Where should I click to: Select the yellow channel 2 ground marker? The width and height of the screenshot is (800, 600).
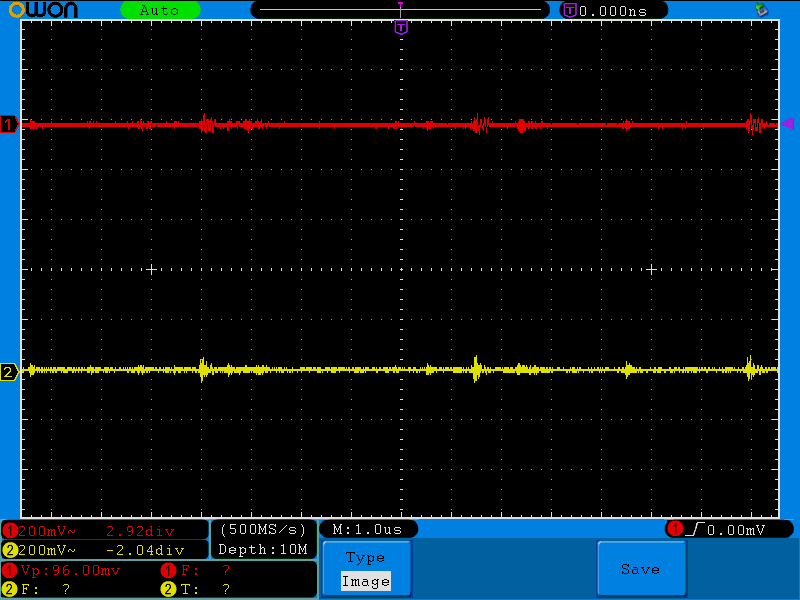[9, 372]
